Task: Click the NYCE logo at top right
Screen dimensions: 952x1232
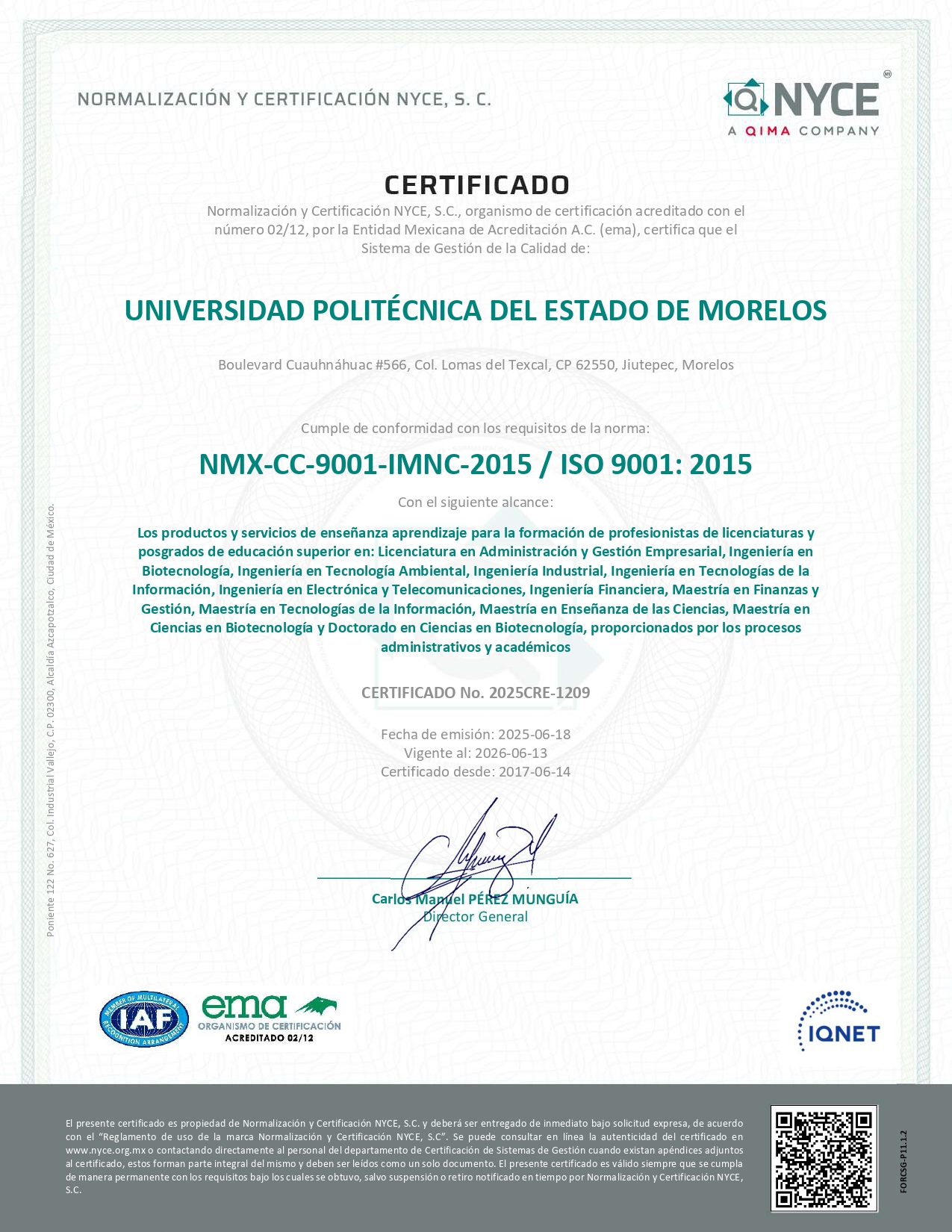Action: click(x=802, y=99)
